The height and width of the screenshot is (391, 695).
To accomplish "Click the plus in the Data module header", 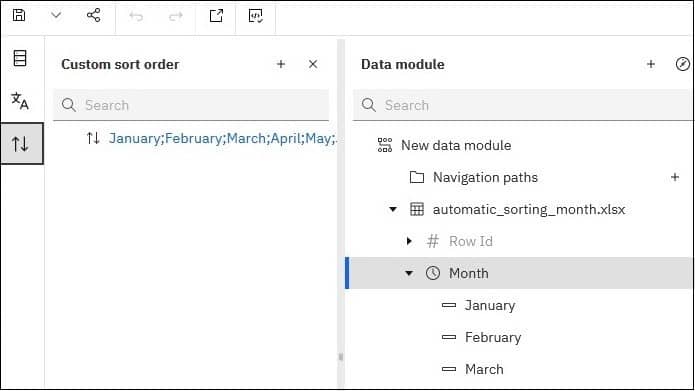I will coord(651,64).
